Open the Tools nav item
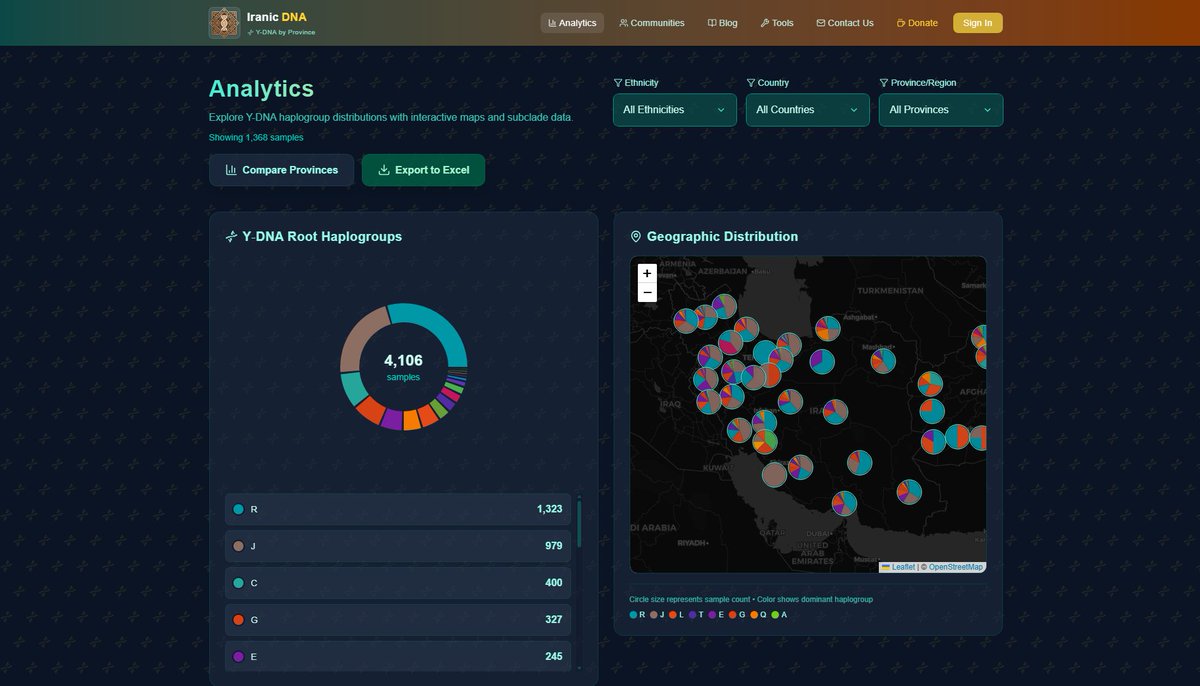 tap(777, 23)
